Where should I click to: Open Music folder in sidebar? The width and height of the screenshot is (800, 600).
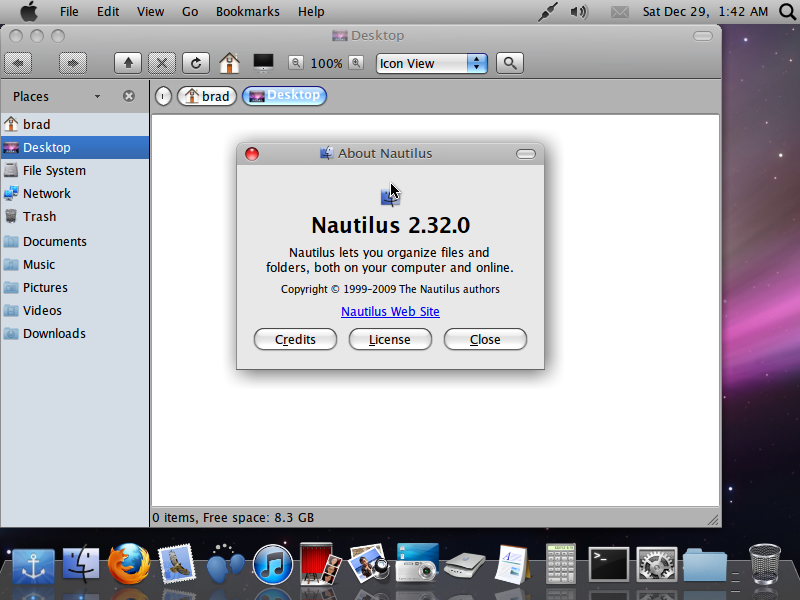coord(74,264)
